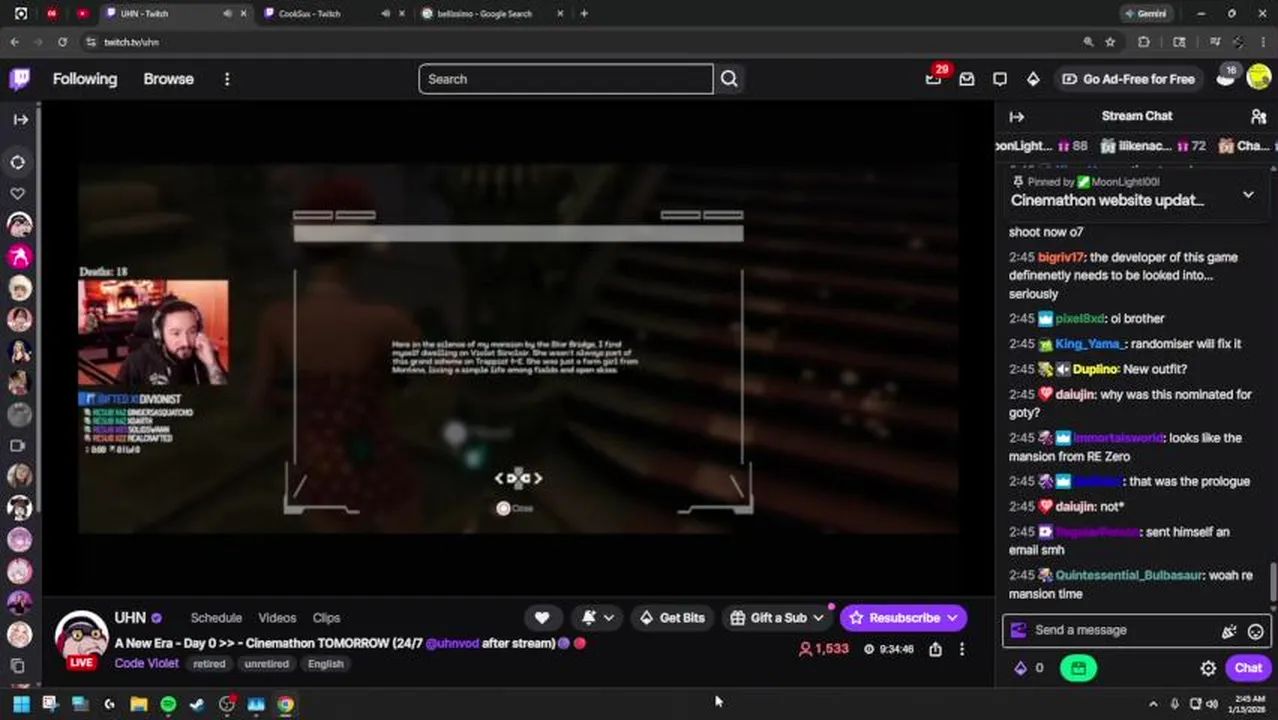The image size is (1278, 720).
Task: Open the Whispers speech-bubble icon
Action: click(1000, 79)
